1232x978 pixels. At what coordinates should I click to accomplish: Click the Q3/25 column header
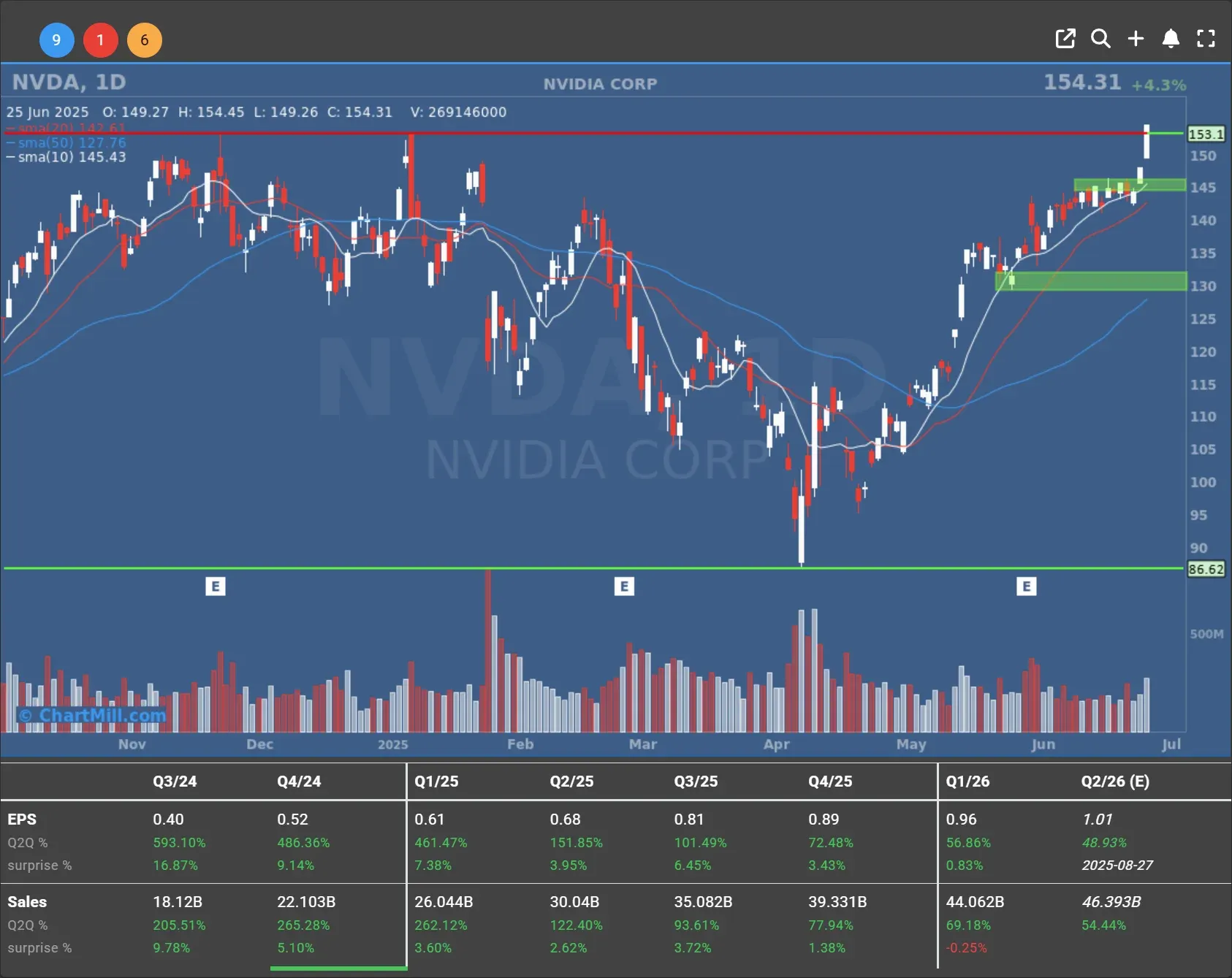point(696,782)
